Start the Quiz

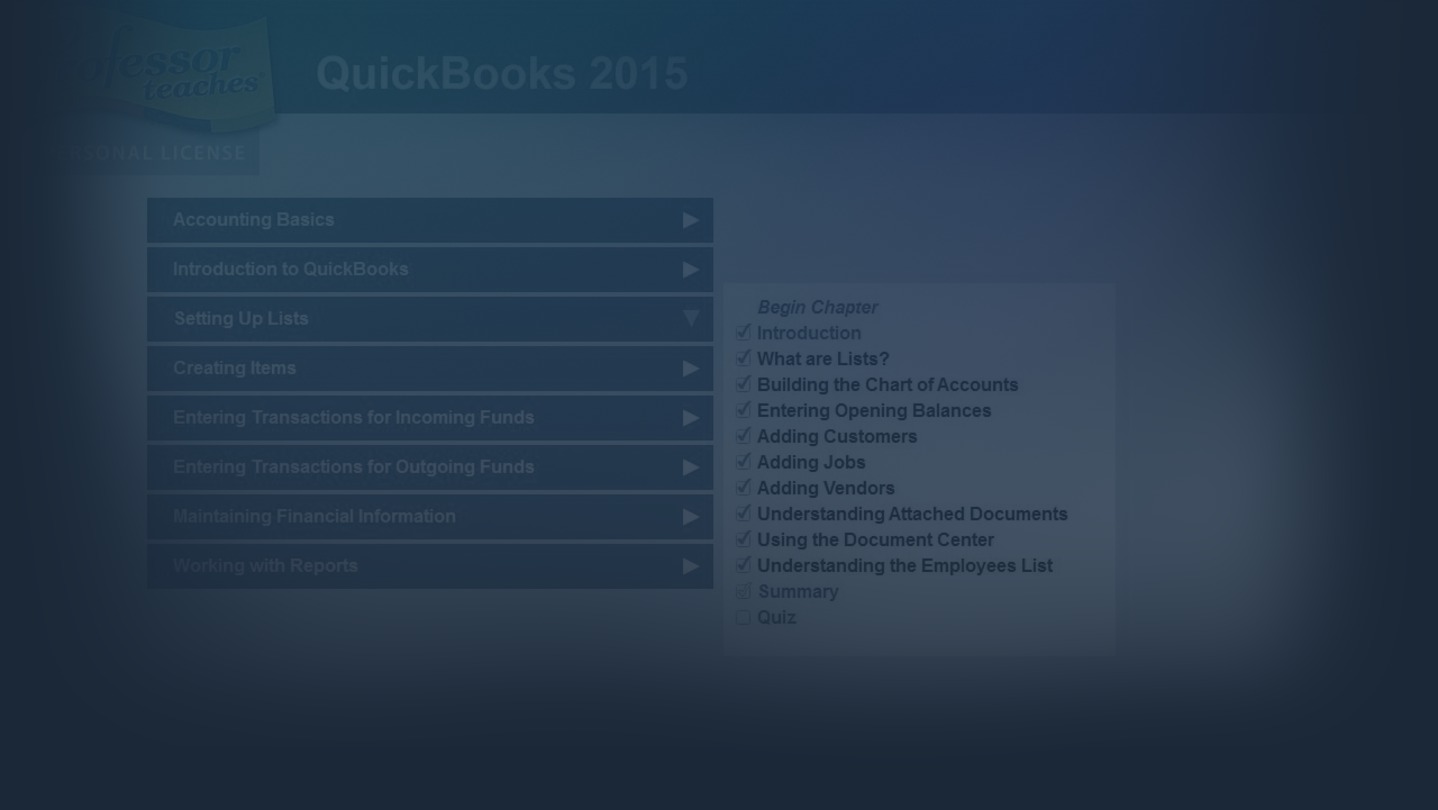tap(777, 618)
